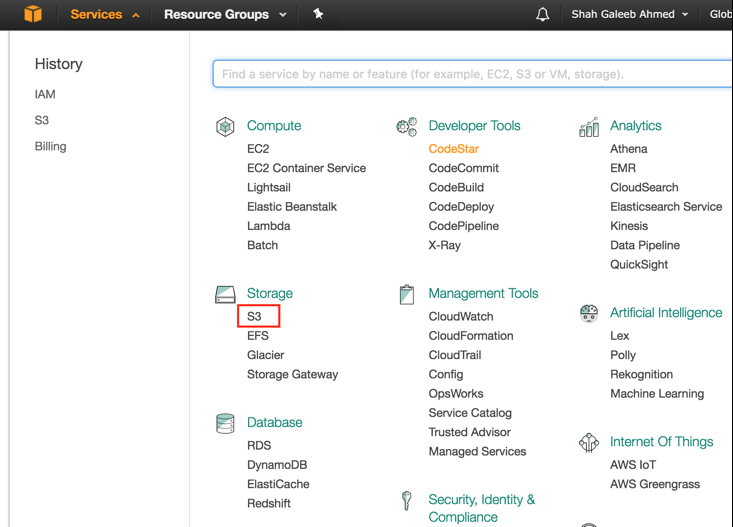This screenshot has width=733, height=527.
Task: Click the Developer Tools gears icon
Action: [x=406, y=127]
